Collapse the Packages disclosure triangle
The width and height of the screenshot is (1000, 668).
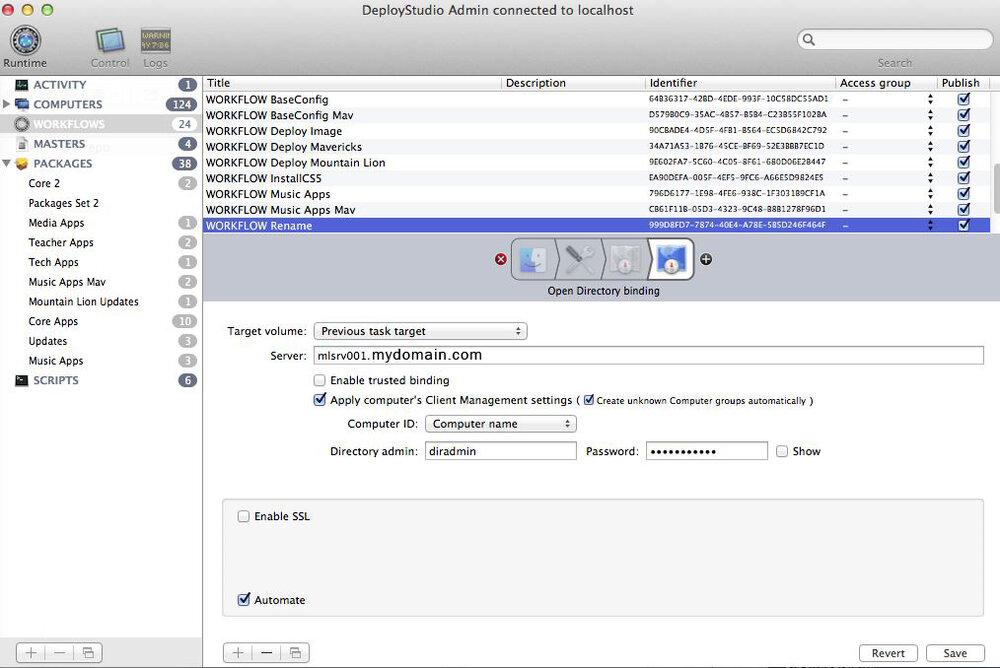pos(6,163)
